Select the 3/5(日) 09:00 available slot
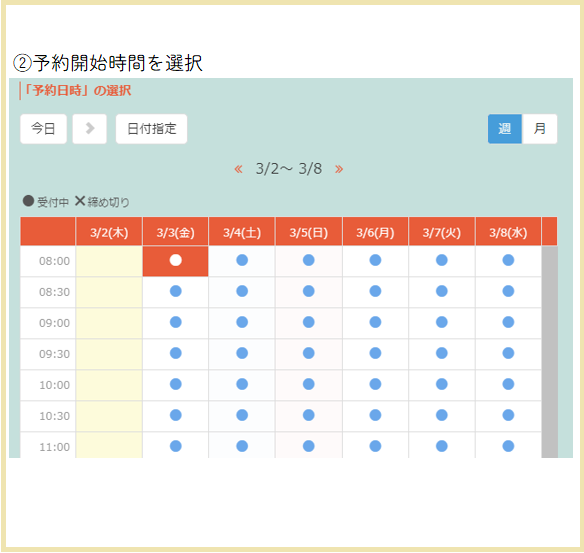Viewport: 584px width, 553px height. [x=308, y=322]
